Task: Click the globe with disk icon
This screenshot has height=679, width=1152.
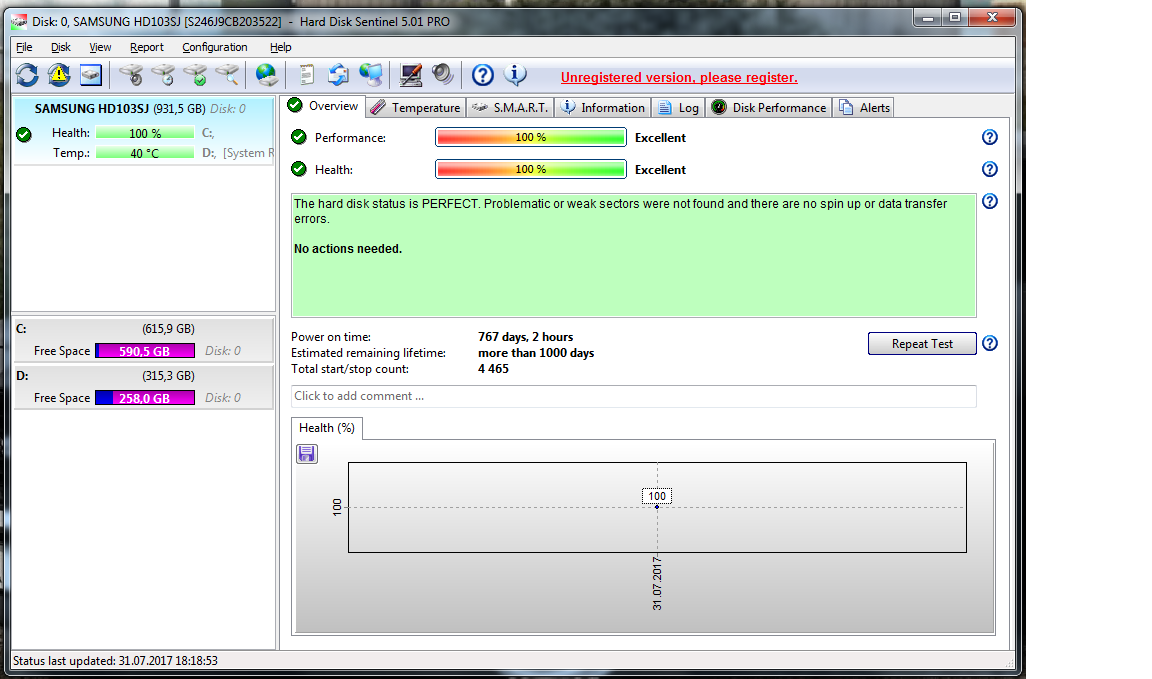Action: point(266,75)
